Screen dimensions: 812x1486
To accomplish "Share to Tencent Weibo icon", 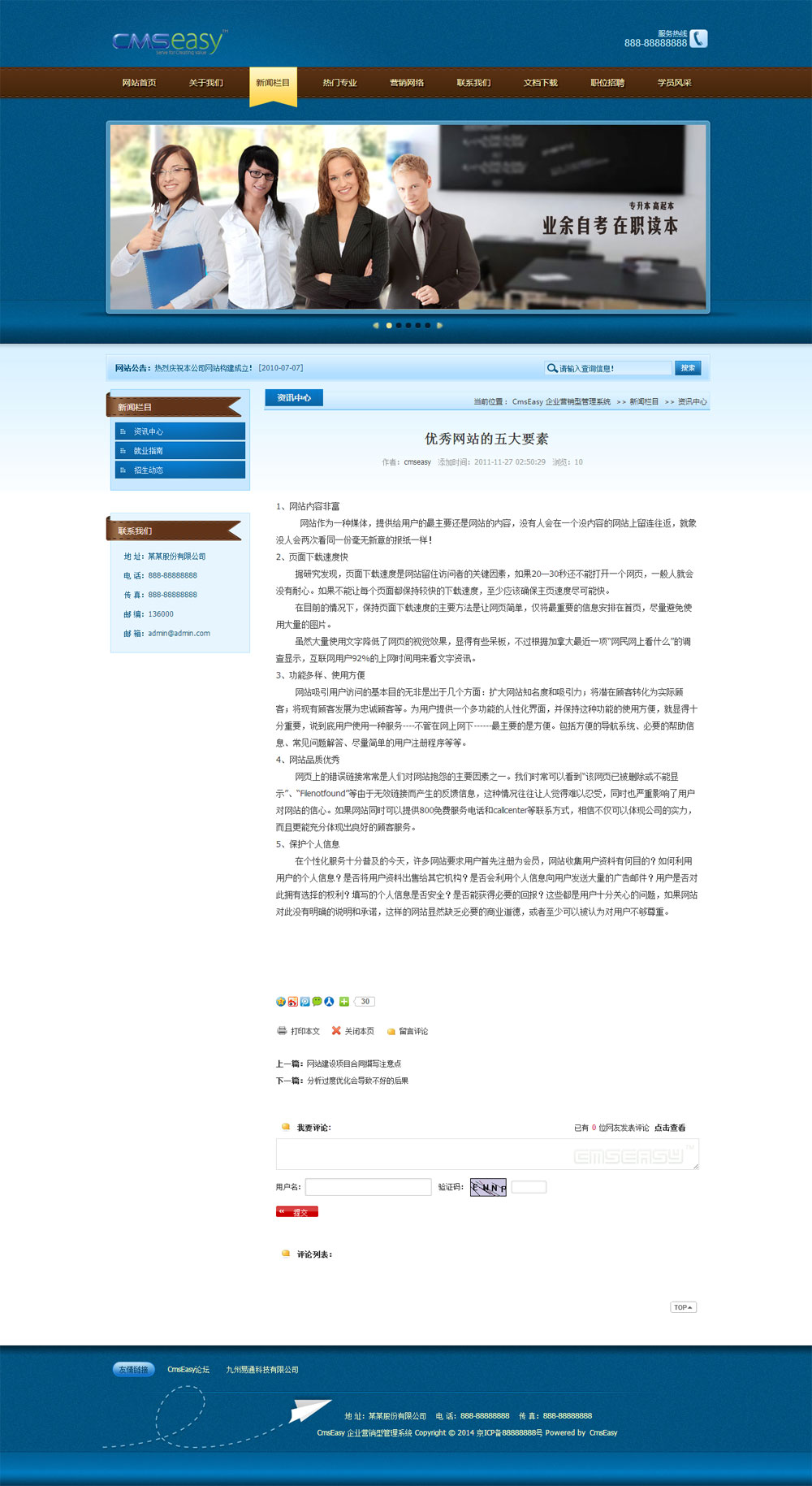I will pyautogui.click(x=305, y=1002).
